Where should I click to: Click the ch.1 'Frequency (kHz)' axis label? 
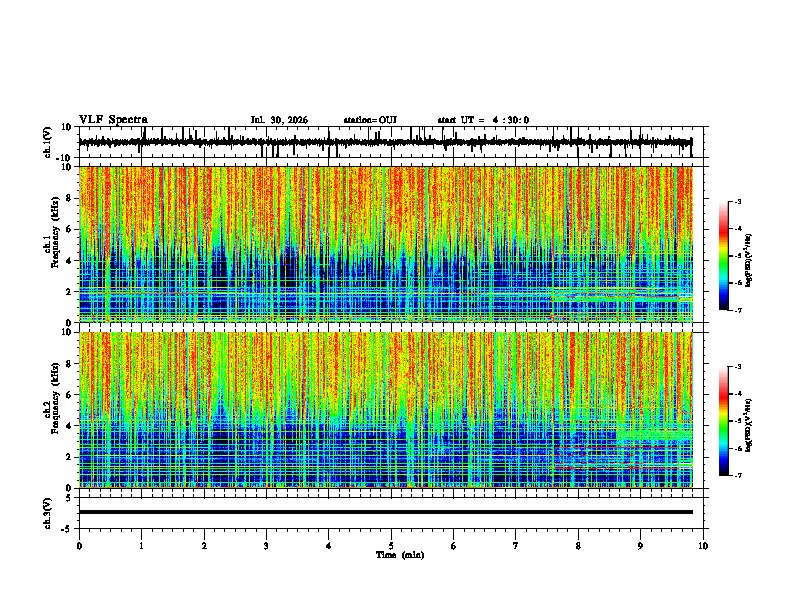point(56,233)
